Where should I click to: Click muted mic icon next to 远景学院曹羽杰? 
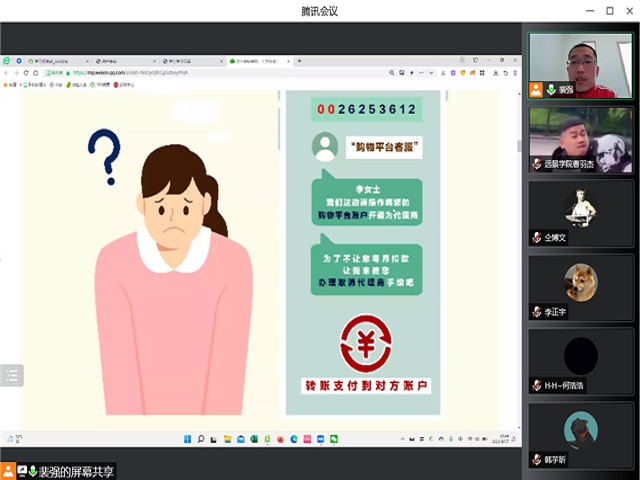(537, 164)
